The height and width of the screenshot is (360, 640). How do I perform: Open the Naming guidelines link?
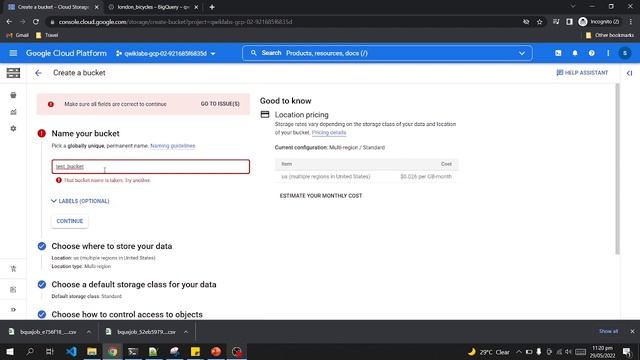[173, 146]
